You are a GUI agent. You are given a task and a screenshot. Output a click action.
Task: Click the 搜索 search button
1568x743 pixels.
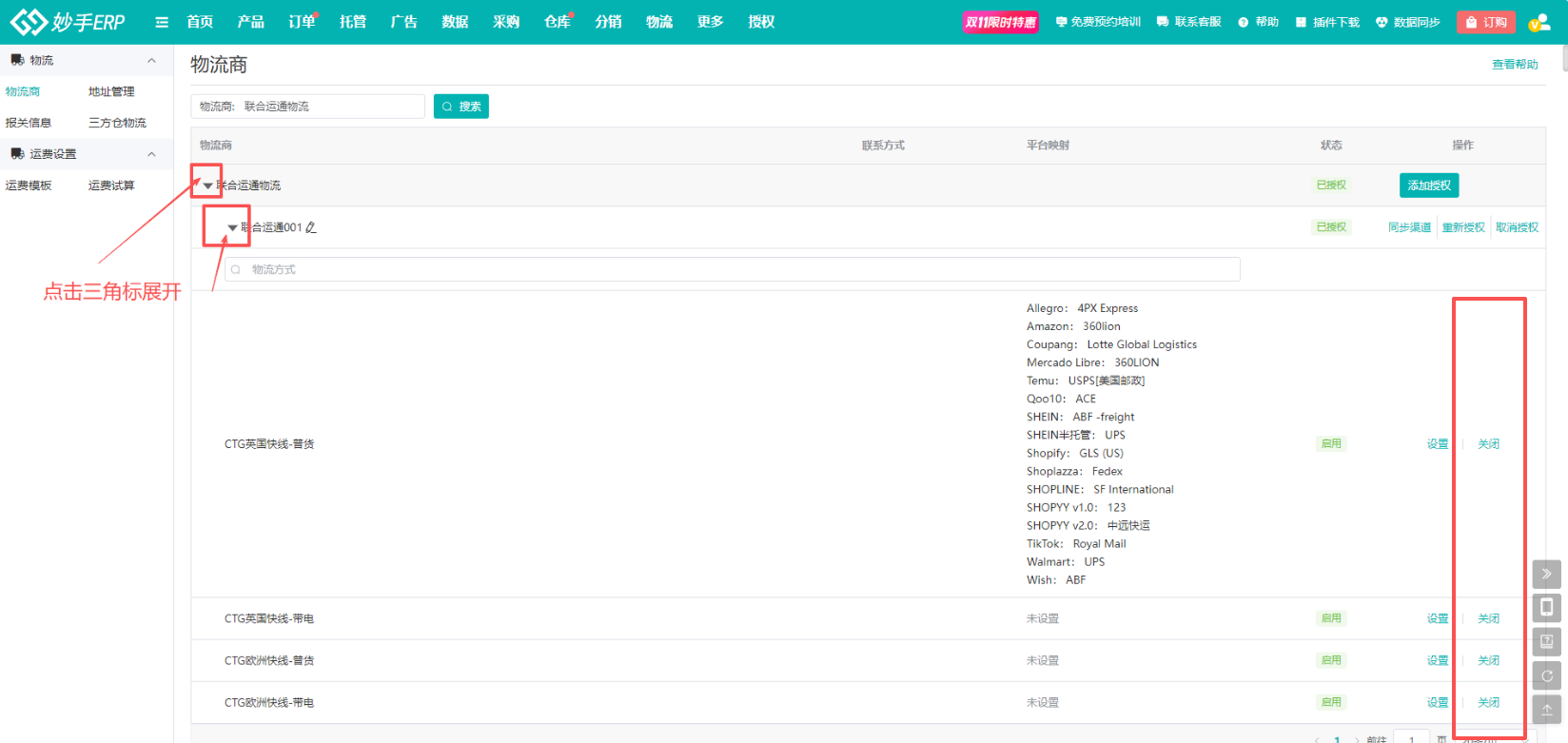pyautogui.click(x=461, y=107)
